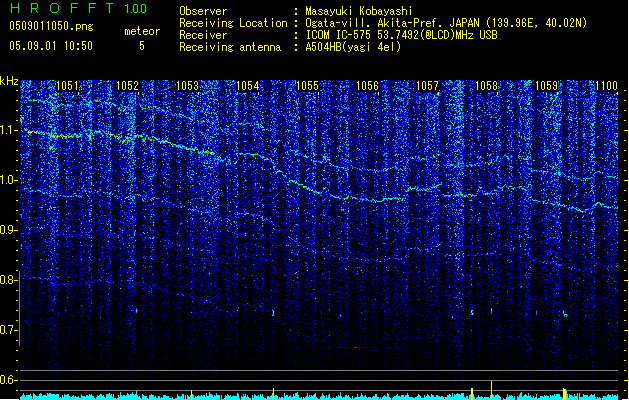Viewport: 629px width, 400px height.
Task: Click the 1051 time axis label
Action: pos(67,86)
